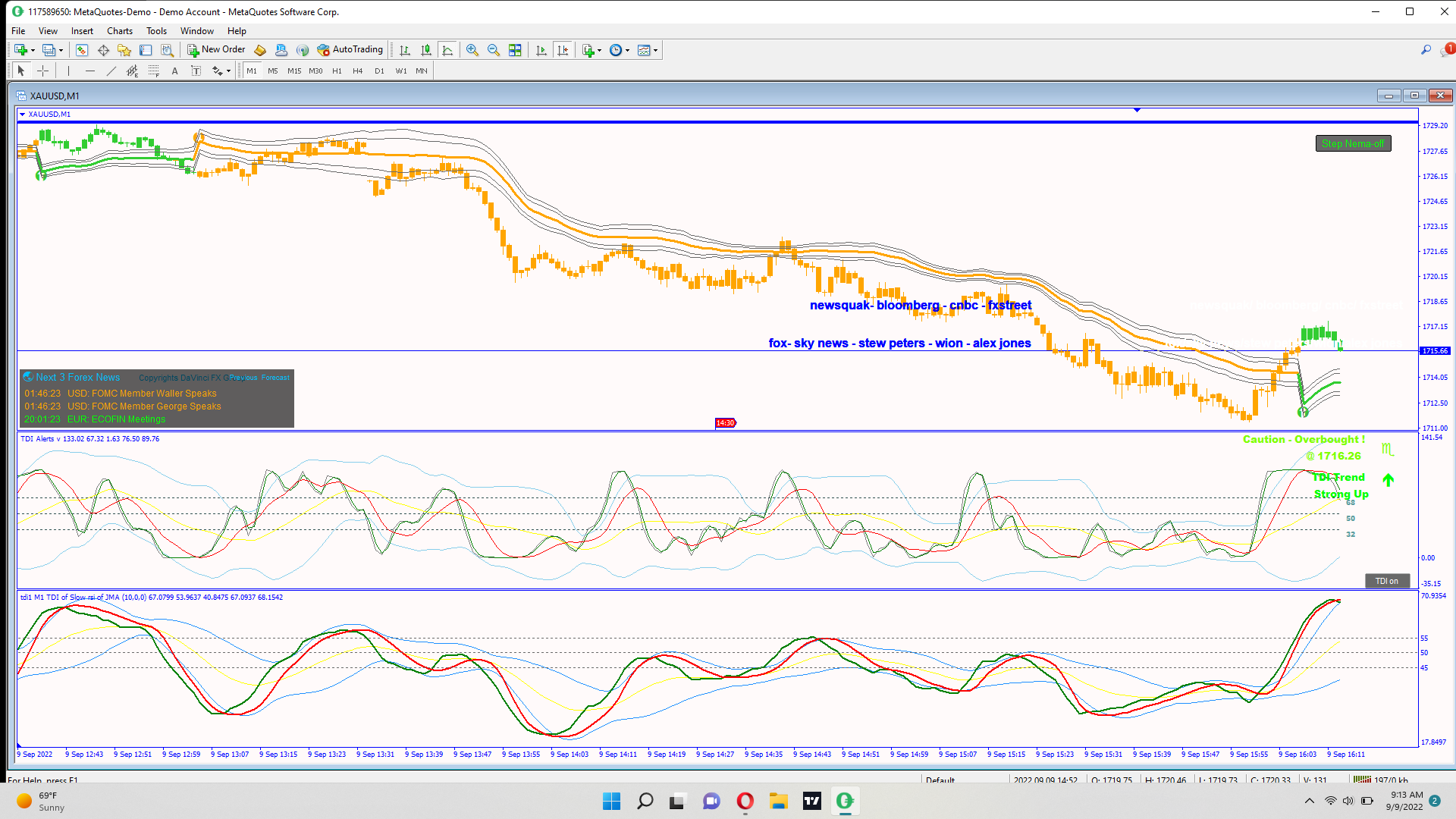
Task: Click the Zoom In magnifier icon
Action: click(x=472, y=50)
